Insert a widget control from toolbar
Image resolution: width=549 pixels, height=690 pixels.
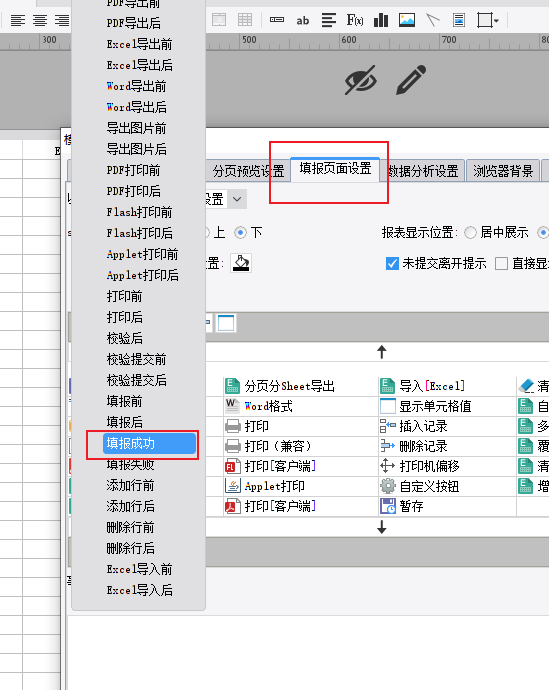[x=277, y=20]
